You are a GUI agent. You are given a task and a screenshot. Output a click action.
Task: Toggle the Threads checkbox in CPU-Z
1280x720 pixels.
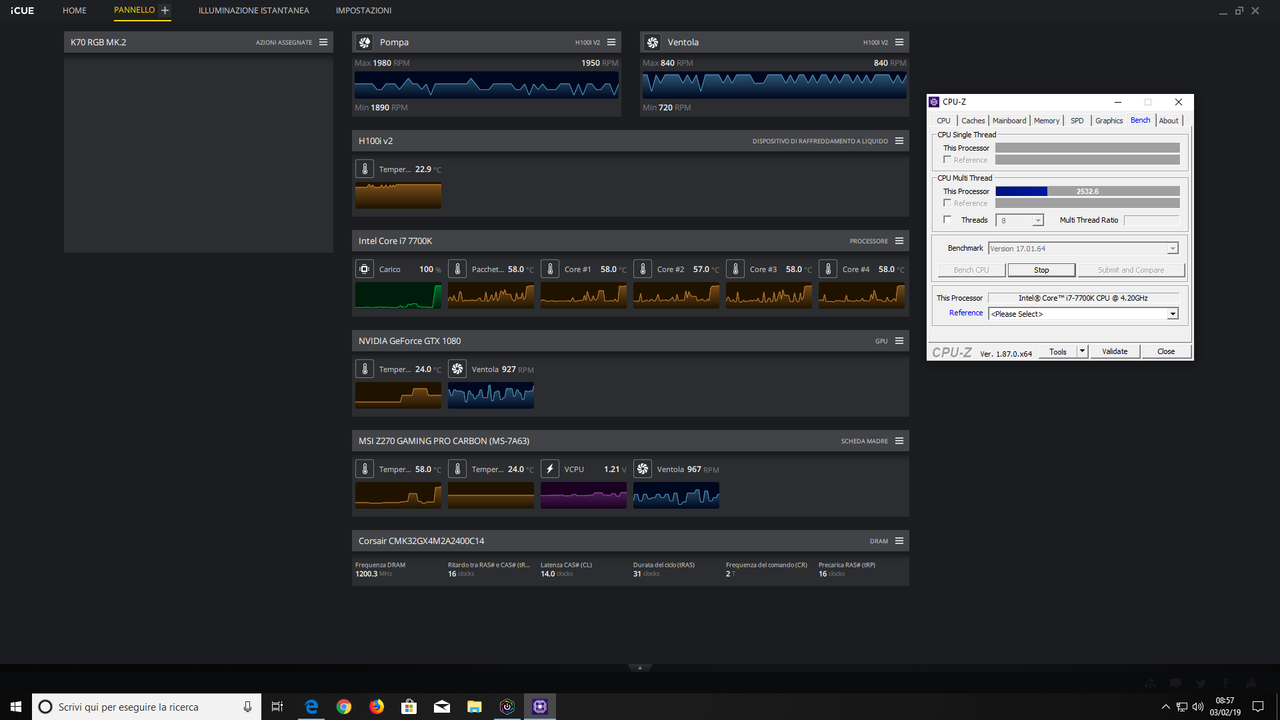[x=947, y=219]
